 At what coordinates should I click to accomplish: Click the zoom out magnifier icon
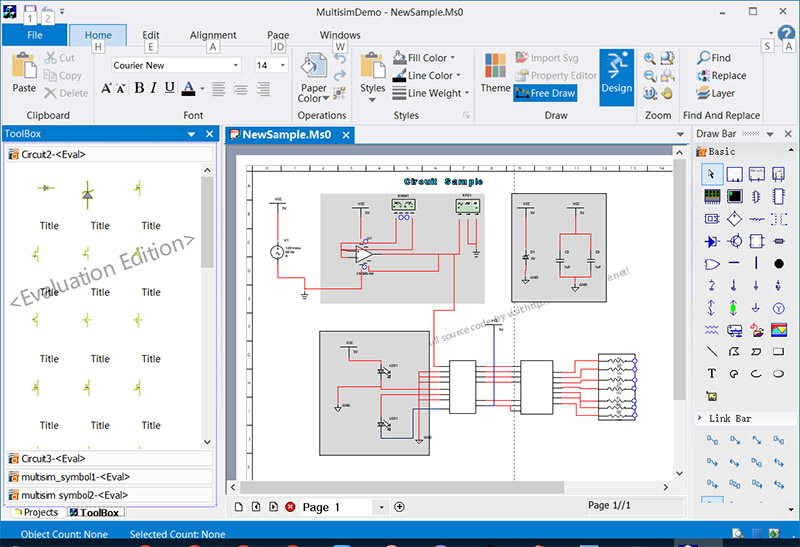click(649, 76)
